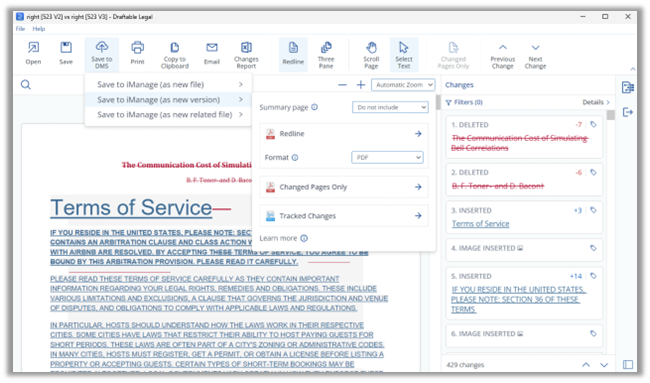The width and height of the screenshot is (650, 383).
Task: Activate the Select Text tool
Action: pos(404,55)
